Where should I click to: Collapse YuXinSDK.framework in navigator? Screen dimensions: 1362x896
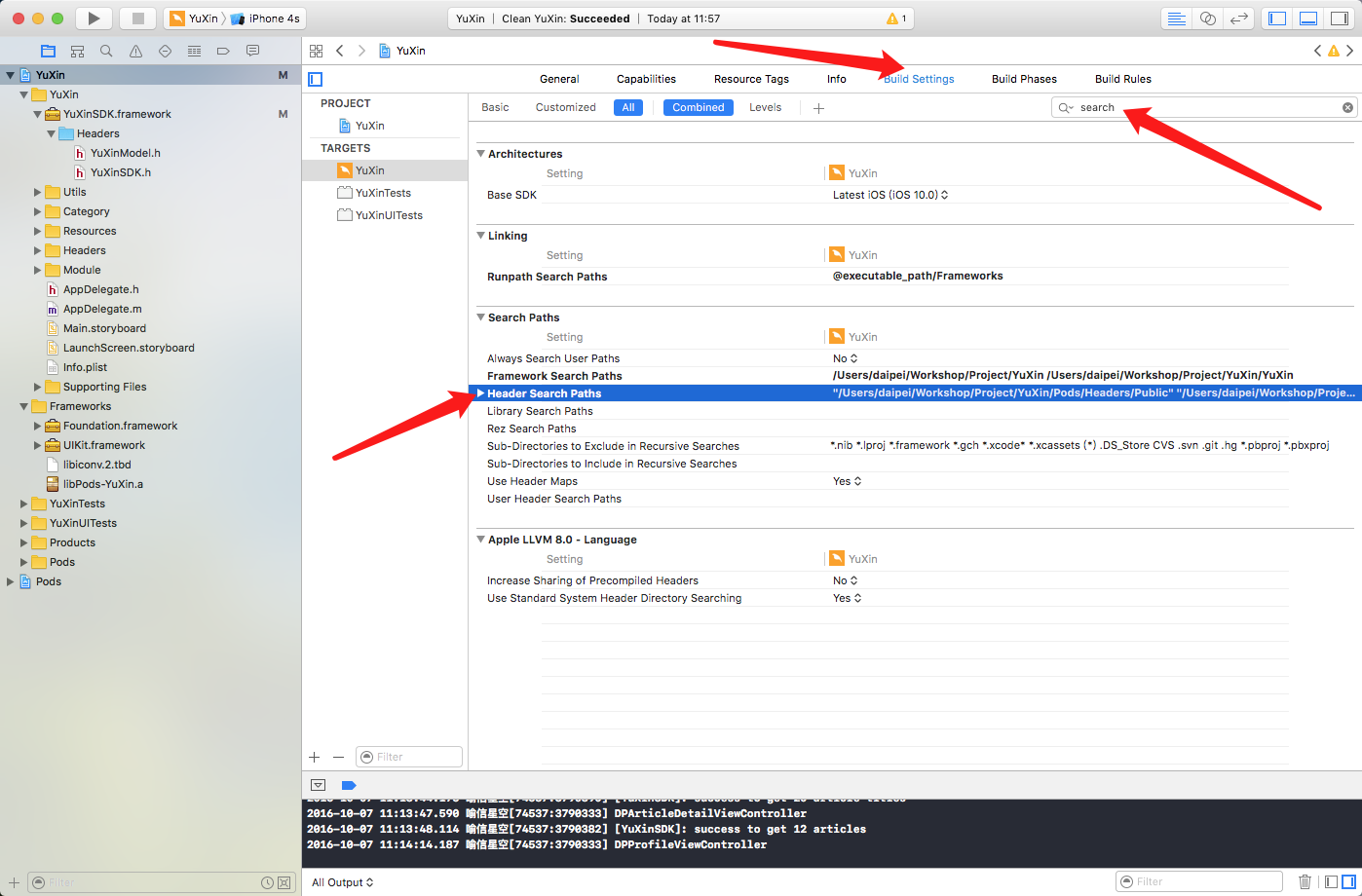pos(37,114)
